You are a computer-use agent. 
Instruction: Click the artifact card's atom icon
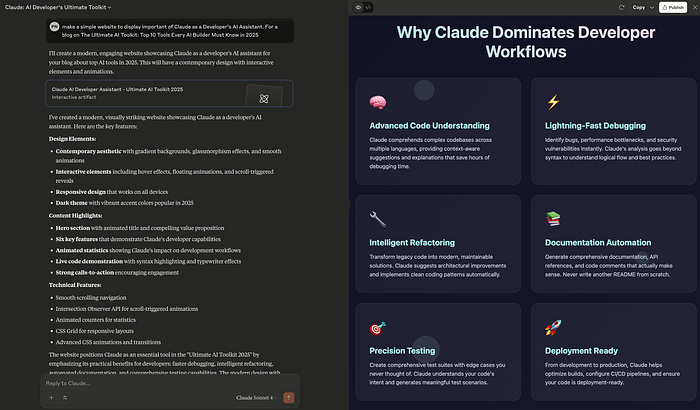click(x=264, y=99)
